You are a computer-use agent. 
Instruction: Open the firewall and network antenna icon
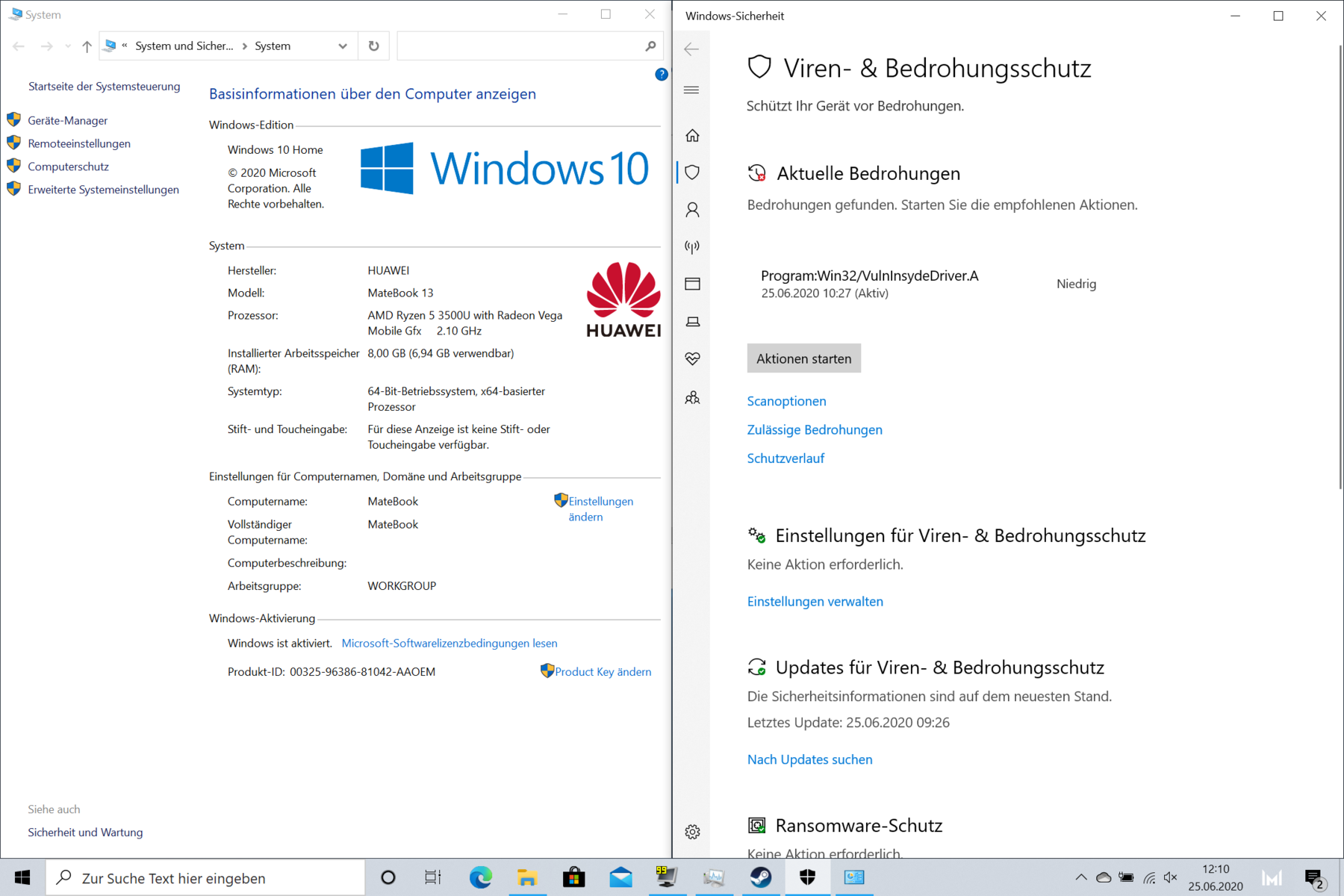(x=692, y=247)
